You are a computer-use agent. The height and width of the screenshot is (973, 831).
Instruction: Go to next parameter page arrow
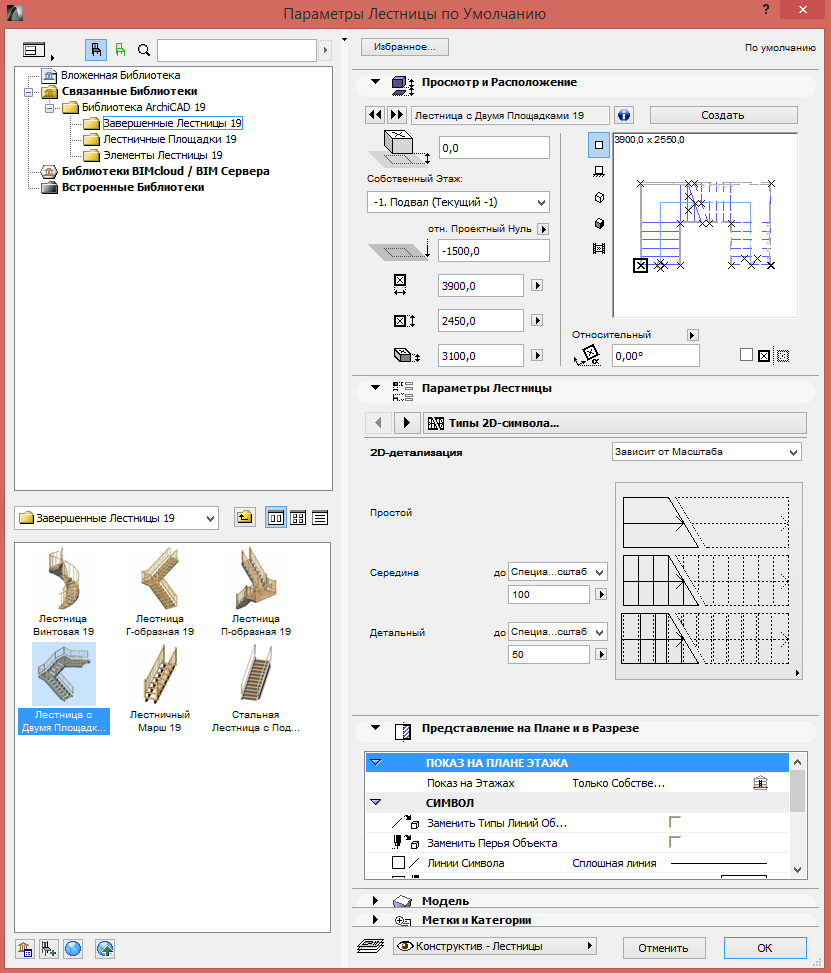pyautogui.click(x=407, y=423)
